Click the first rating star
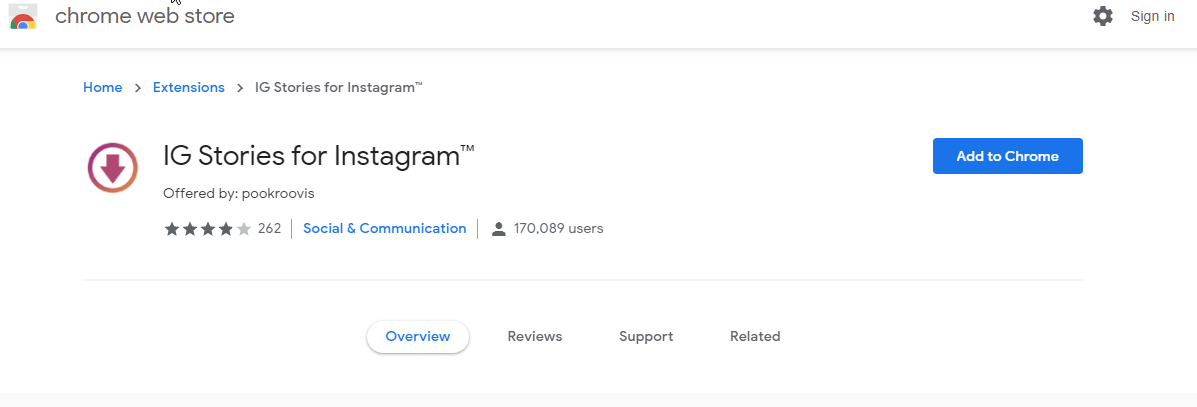 tap(172, 229)
